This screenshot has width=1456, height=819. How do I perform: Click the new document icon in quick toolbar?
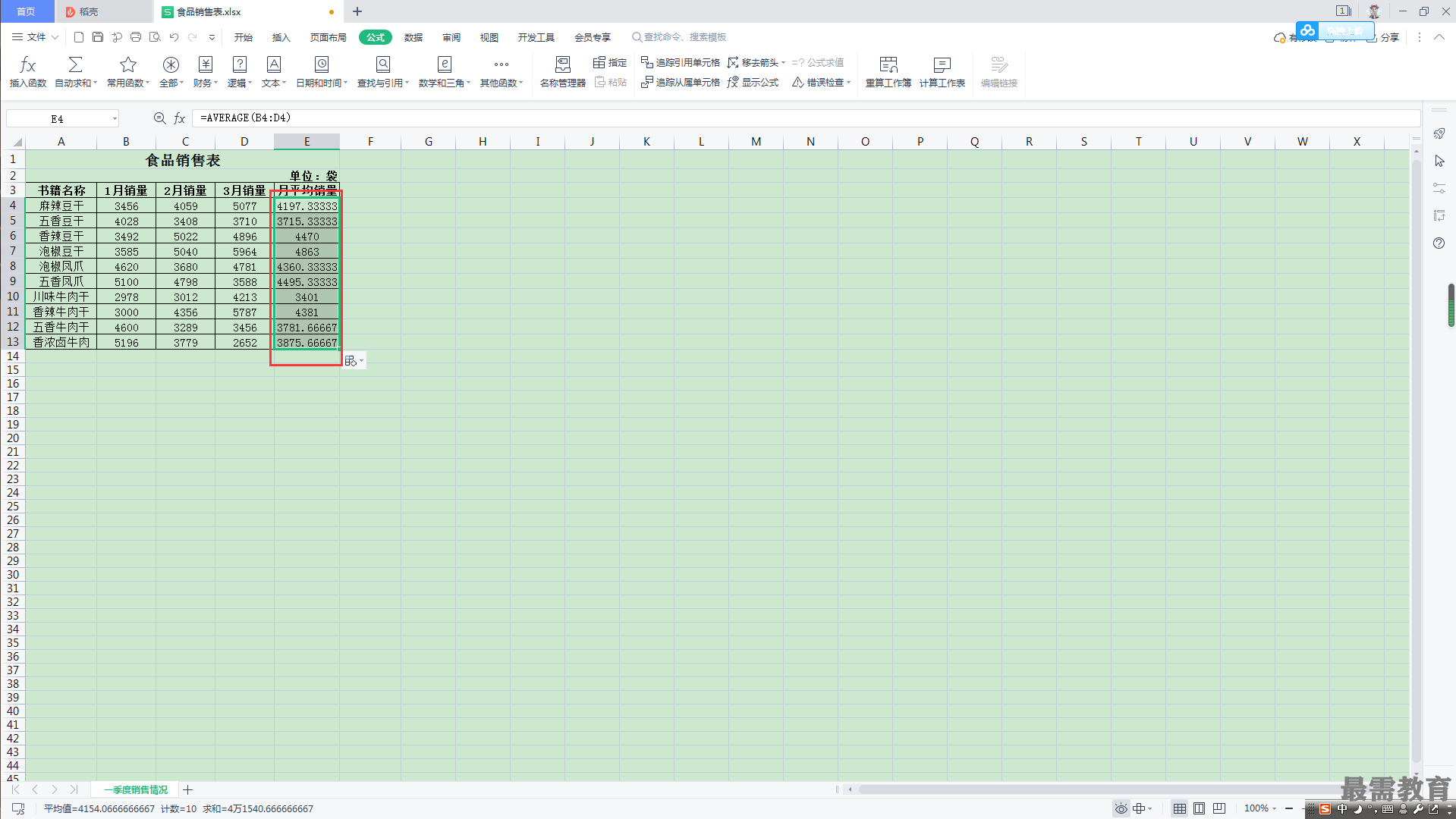[x=79, y=37]
